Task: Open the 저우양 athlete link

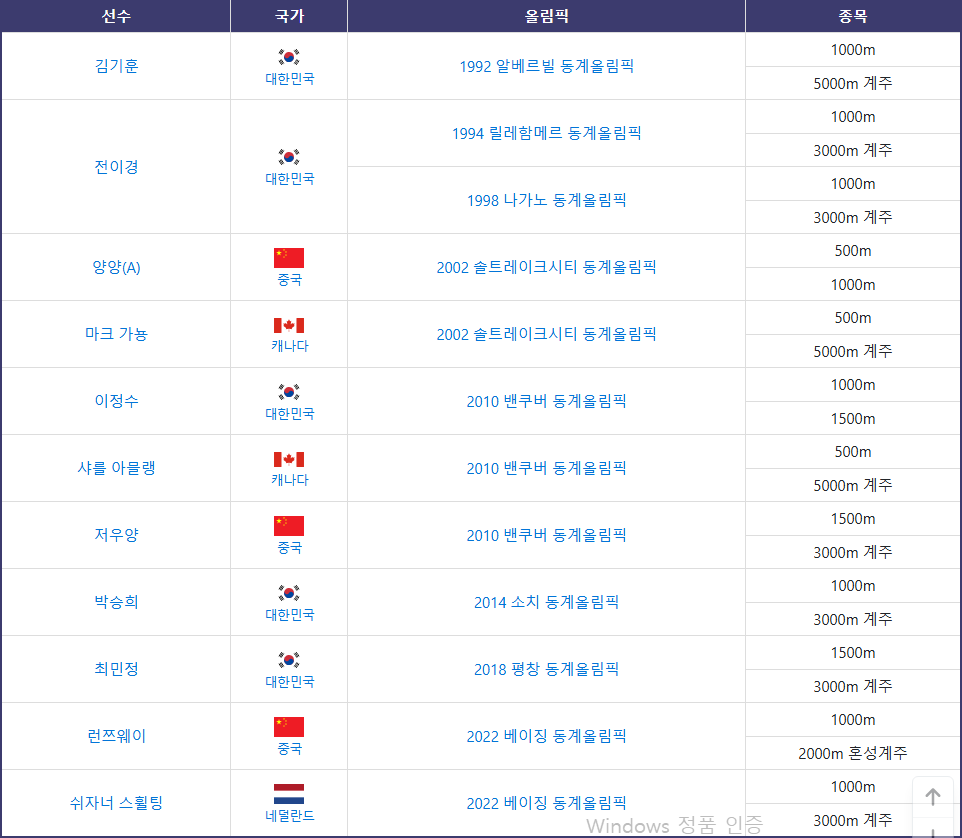Action: [x=117, y=535]
